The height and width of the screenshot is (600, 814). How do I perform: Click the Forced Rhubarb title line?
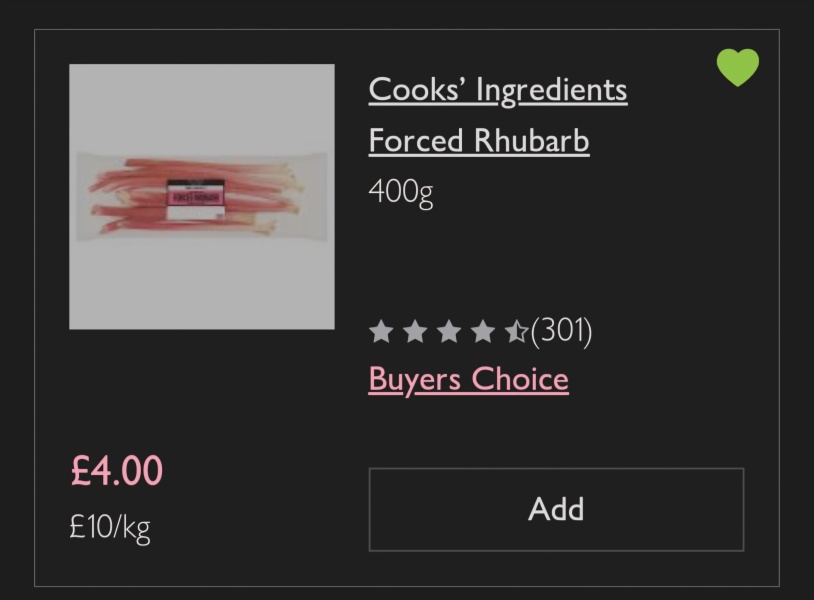pyautogui.click(x=478, y=141)
